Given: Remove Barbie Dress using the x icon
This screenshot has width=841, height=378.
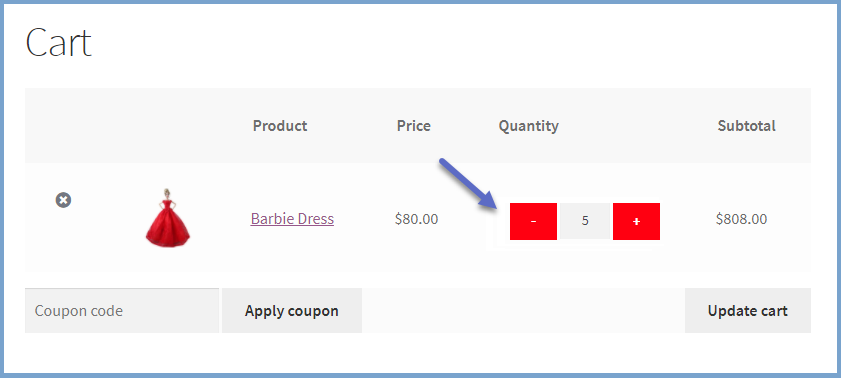Looking at the screenshot, I should (63, 200).
